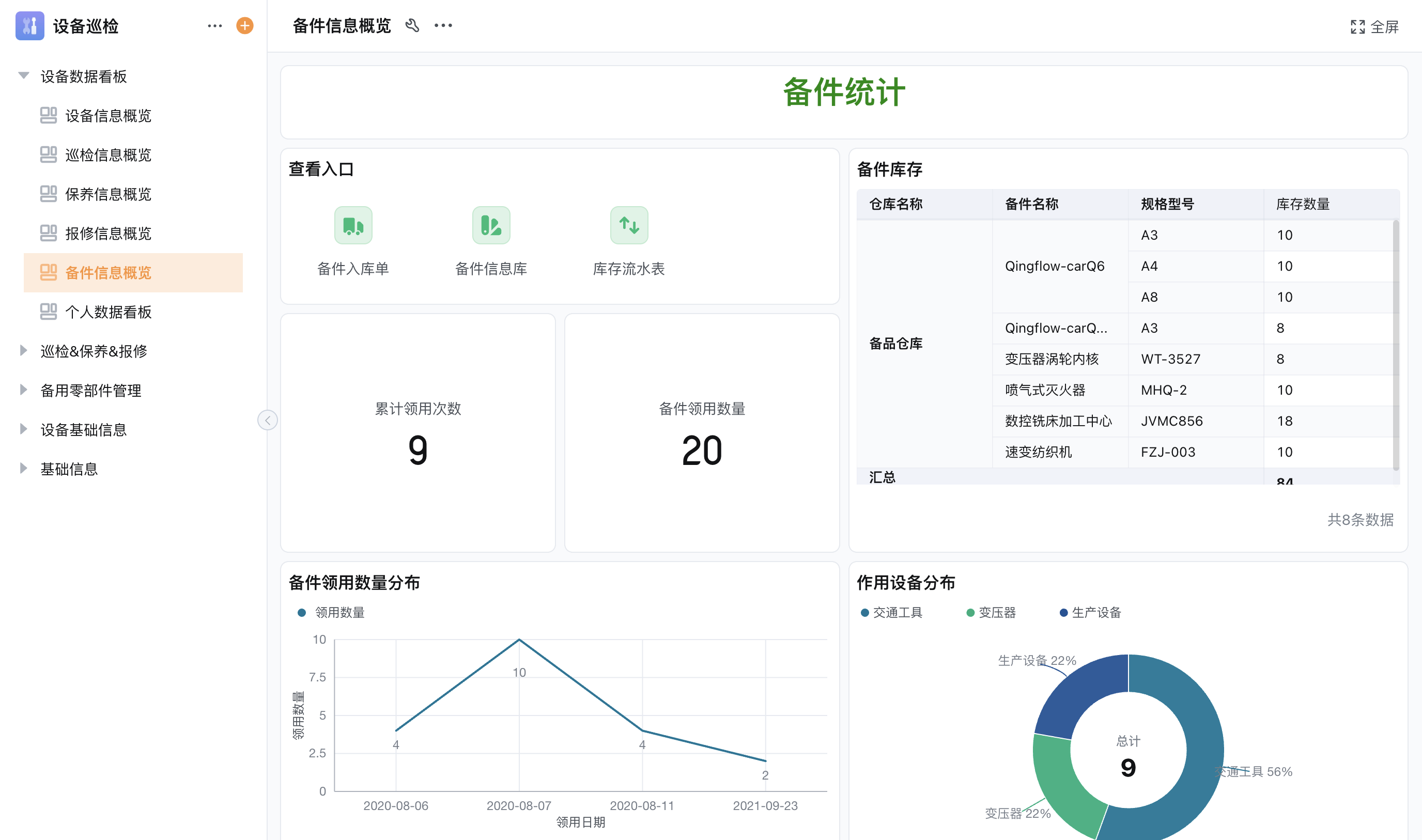
Task: Click the 备件信息库 entry label
Action: tap(491, 269)
